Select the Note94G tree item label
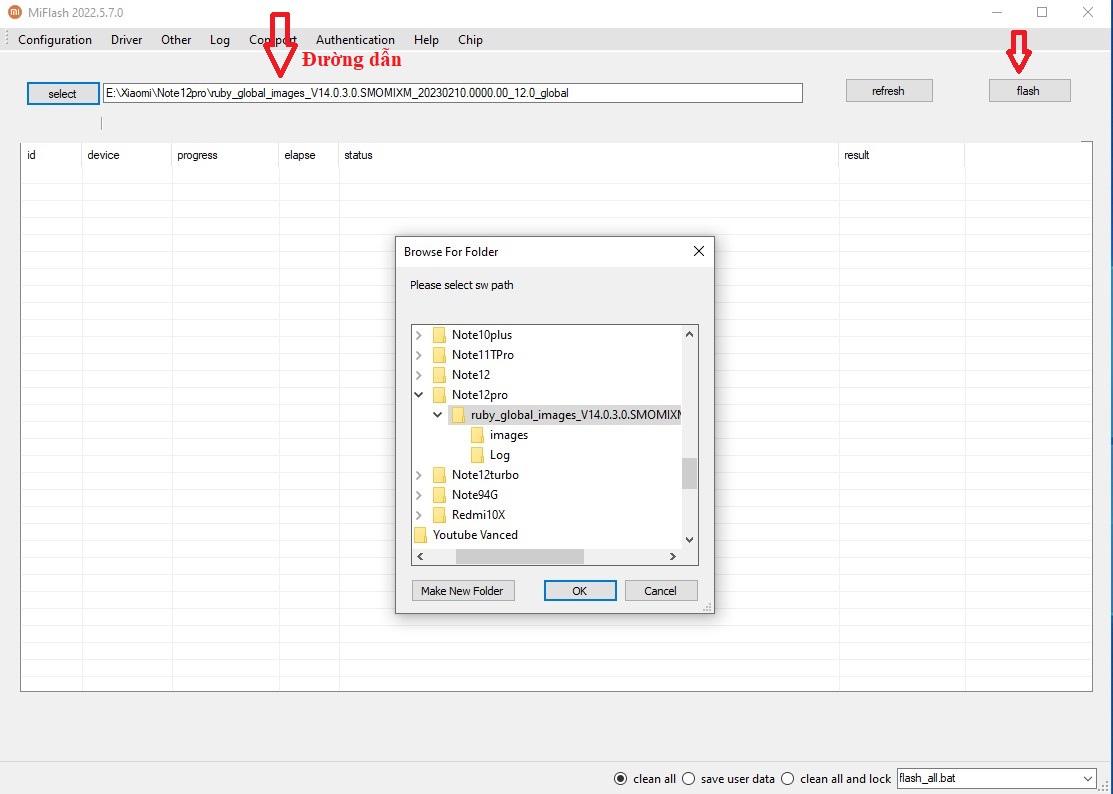This screenshot has height=794, width=1113. pyautogui.click(x=475, y=495)
